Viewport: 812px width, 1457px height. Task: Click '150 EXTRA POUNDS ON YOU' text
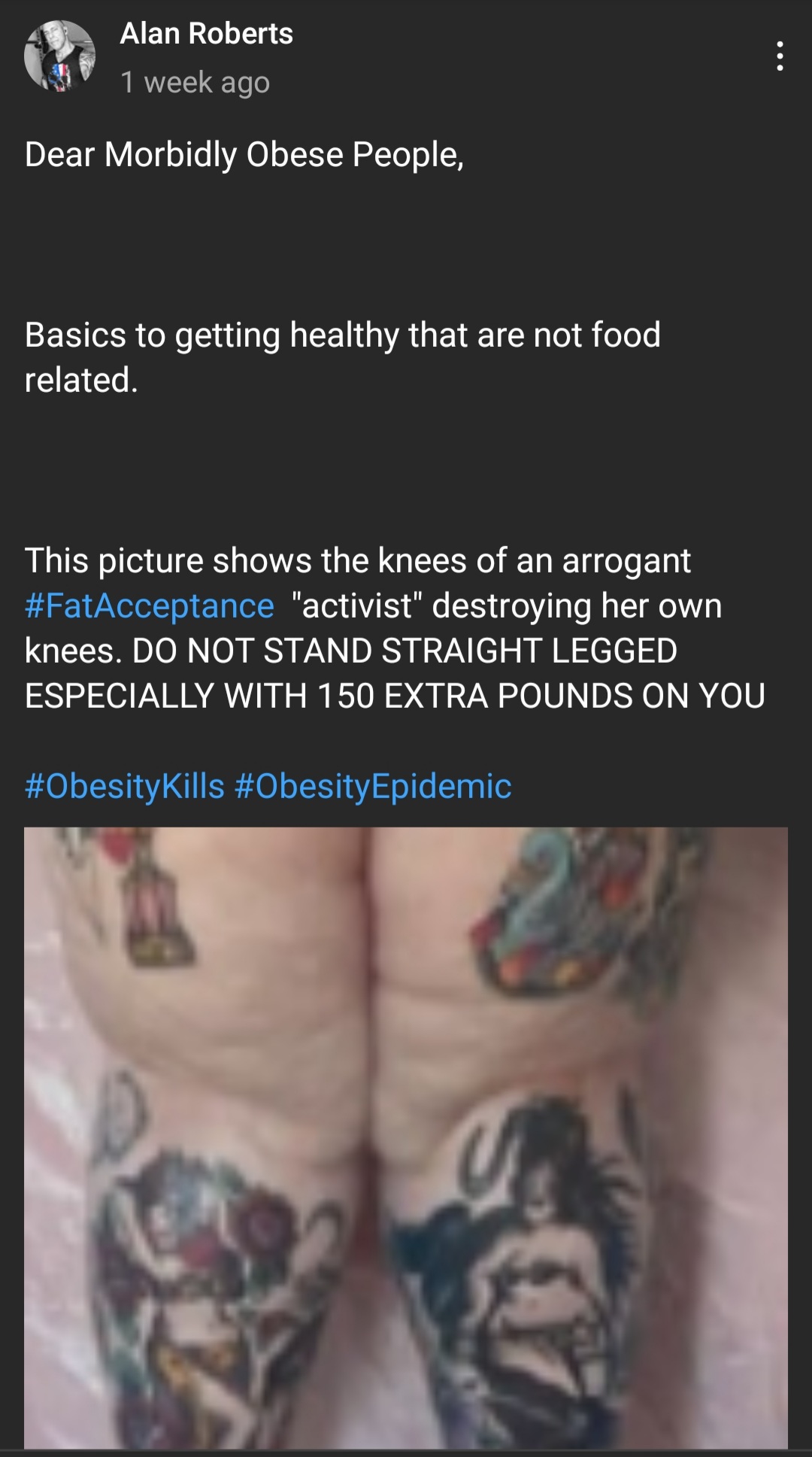[x=541, y=697]
